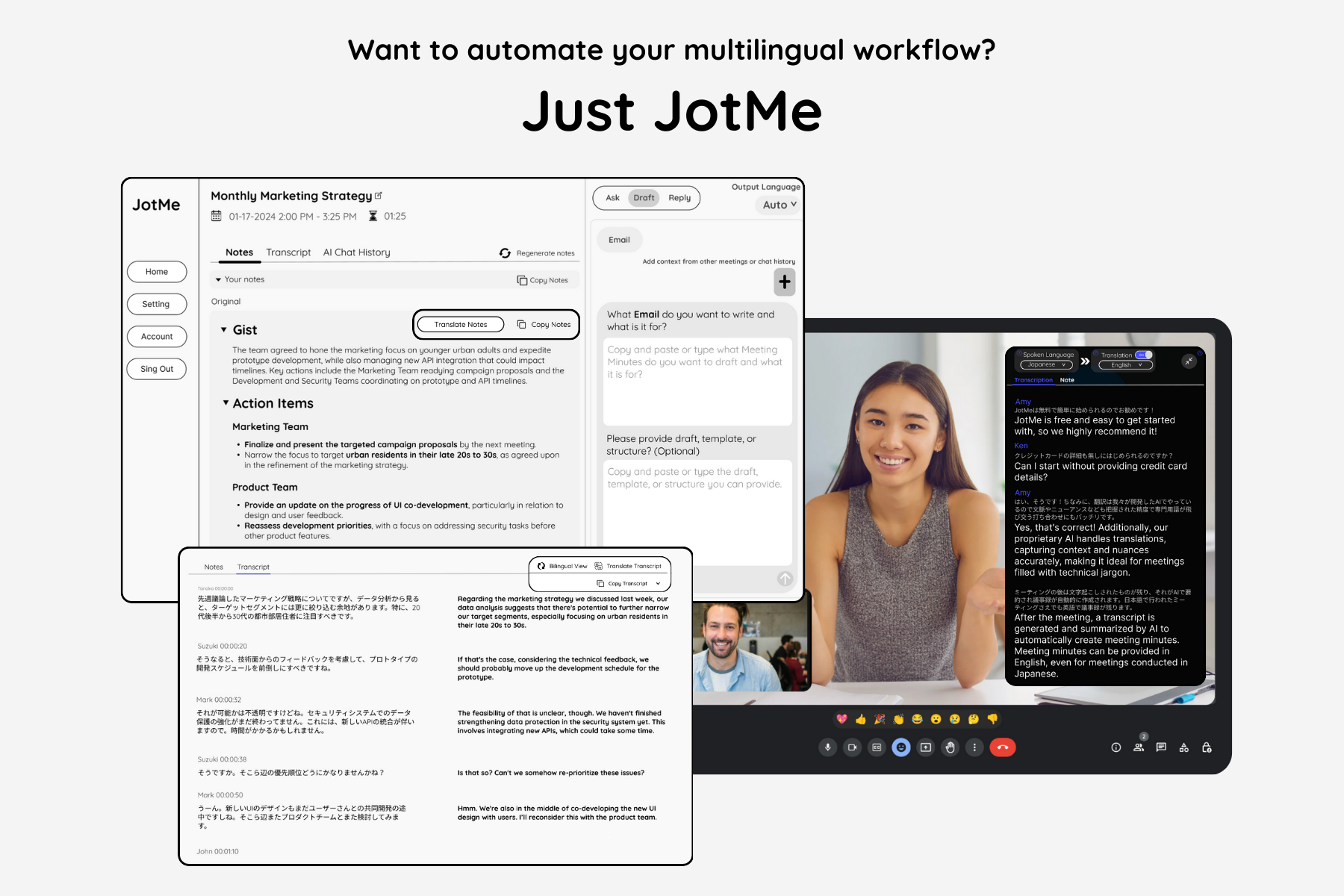Click the edit icon beside Monthly Marketing Strategy
The height and width of the screenshot is (896, 1344).
point(379,196)
